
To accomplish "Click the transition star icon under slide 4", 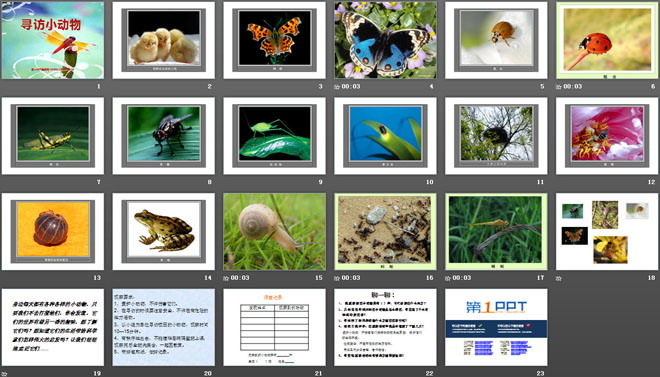I will [x=337, y=87].
